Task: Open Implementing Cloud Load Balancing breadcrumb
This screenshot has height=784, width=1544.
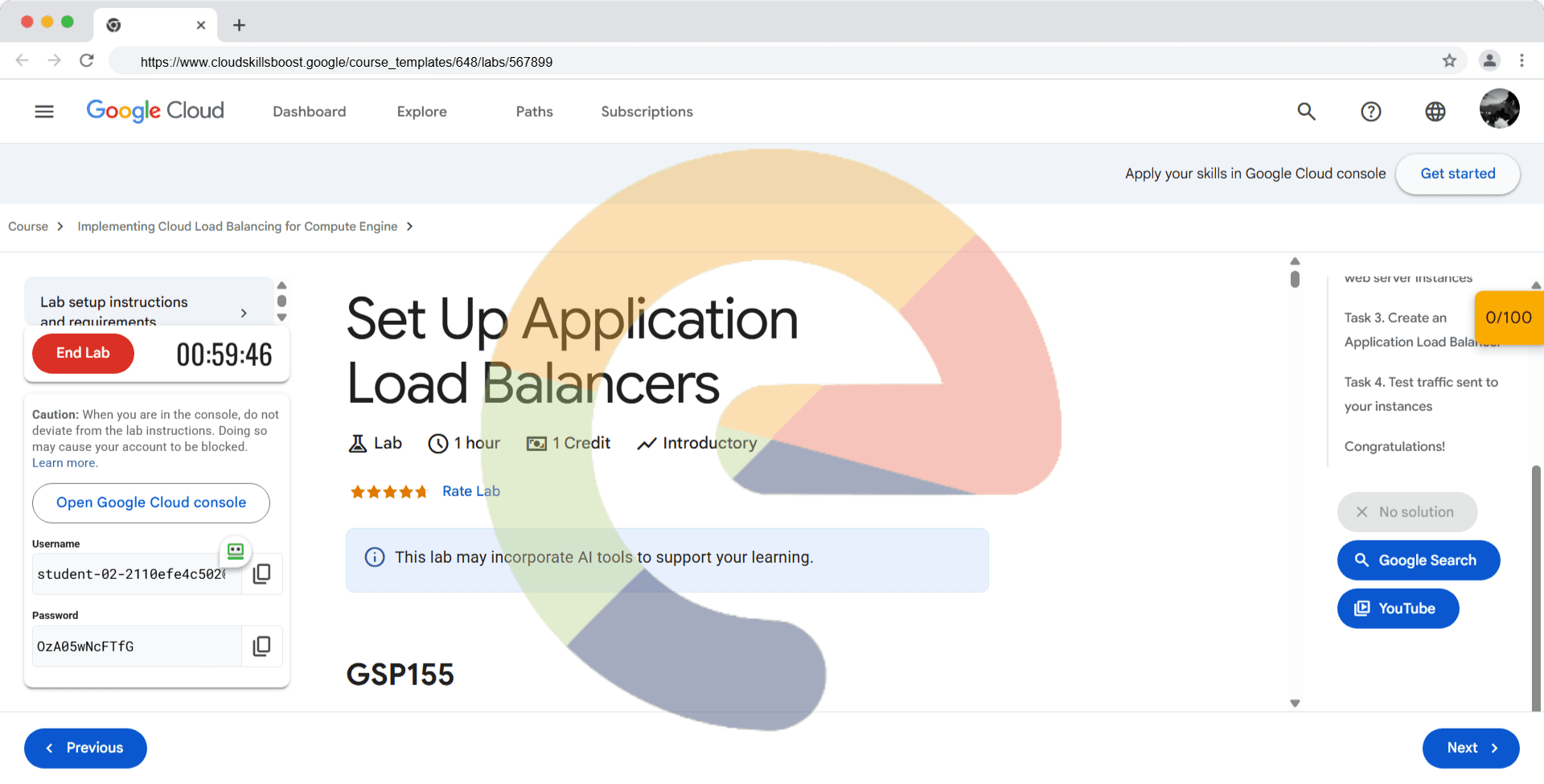Action: point(237,227)
